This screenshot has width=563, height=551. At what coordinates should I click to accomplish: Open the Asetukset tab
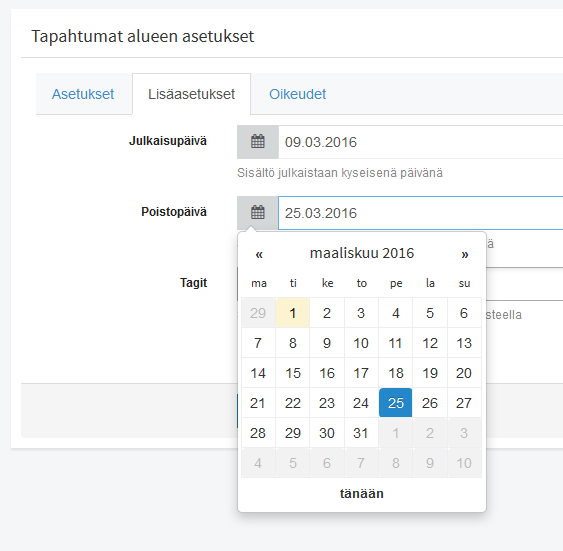tap(83, 94)
